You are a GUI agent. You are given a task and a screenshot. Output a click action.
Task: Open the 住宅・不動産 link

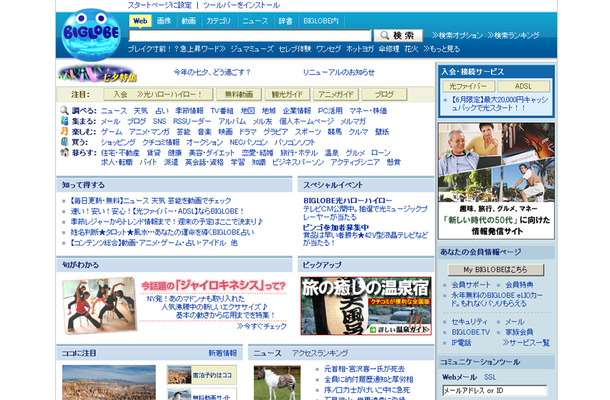(120, 153)
